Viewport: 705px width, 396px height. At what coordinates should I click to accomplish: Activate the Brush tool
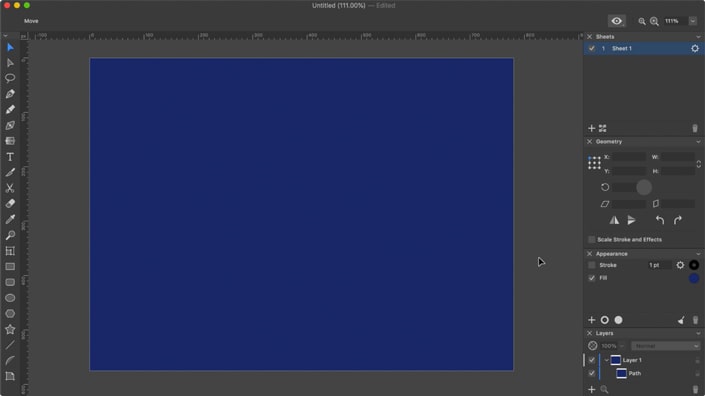[10, 173]
